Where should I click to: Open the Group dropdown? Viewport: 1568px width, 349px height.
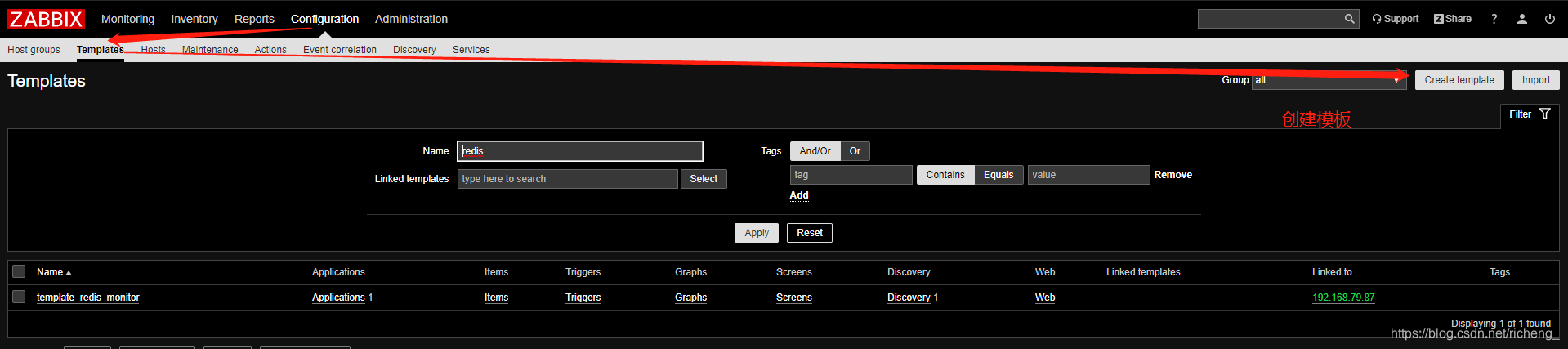(1329, 80)
